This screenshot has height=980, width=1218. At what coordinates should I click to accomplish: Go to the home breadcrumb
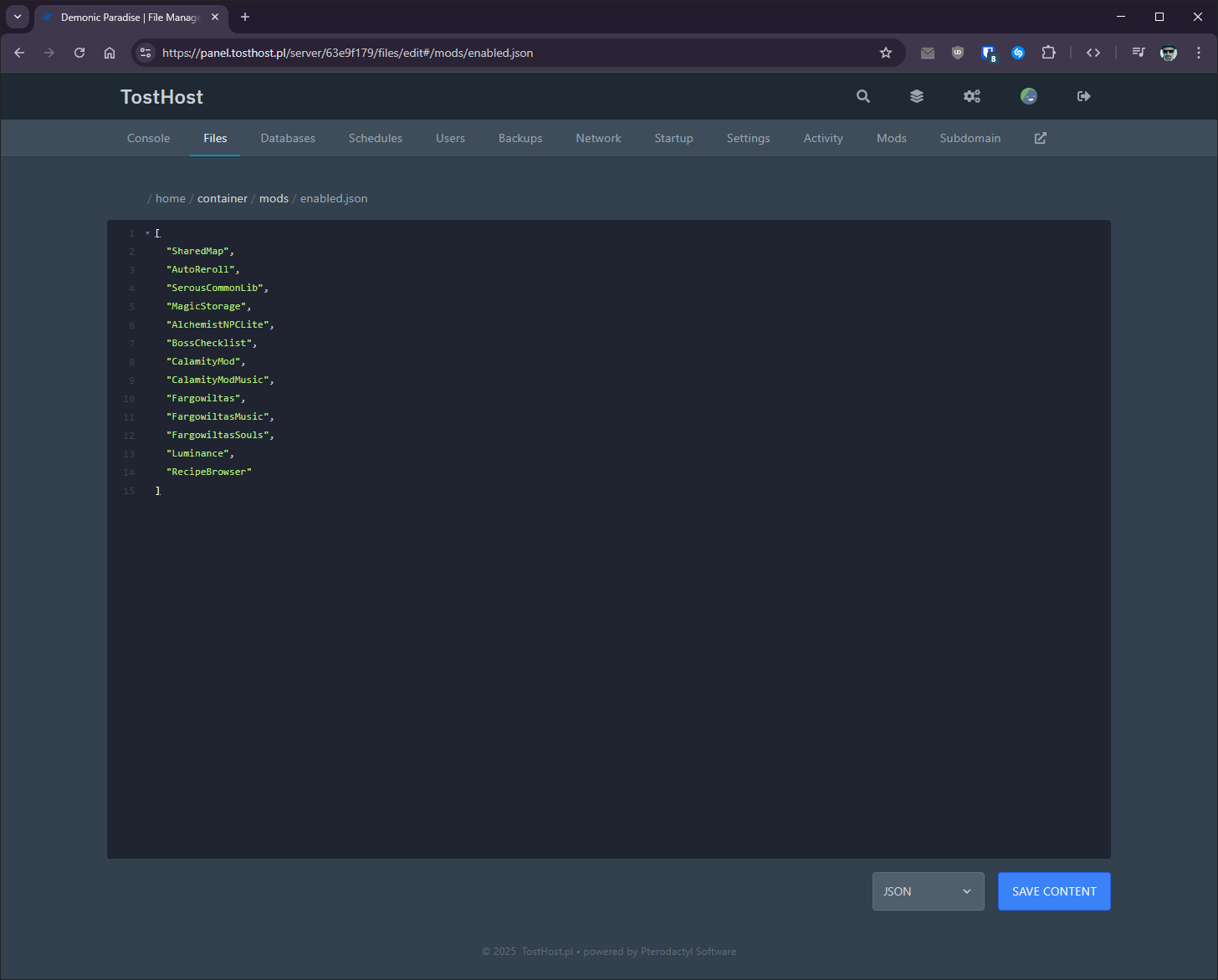[x=171, y=198]
